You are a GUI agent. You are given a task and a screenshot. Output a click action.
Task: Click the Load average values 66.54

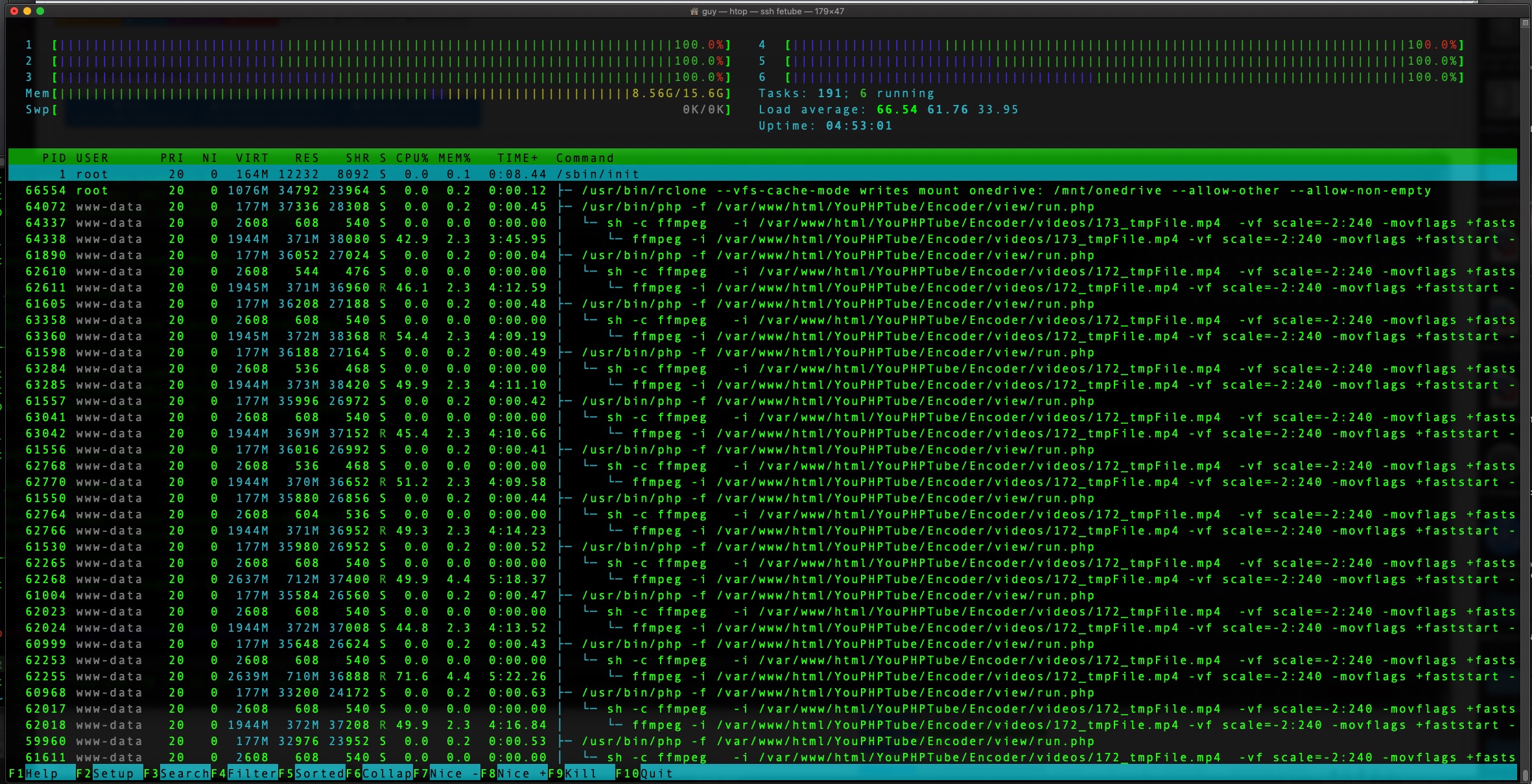pyautogui.click(x=897, y=110)
